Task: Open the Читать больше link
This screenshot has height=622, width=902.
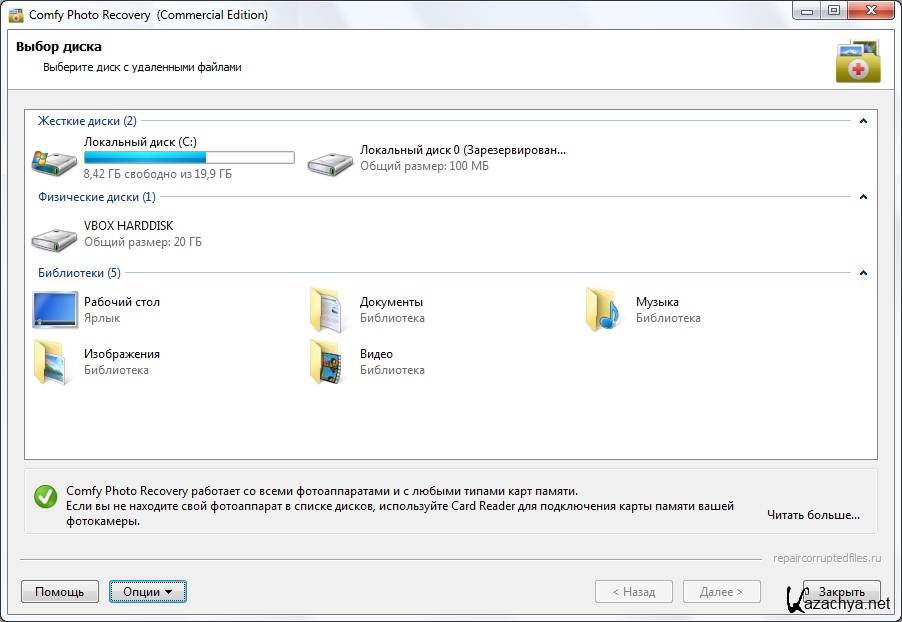Action: 813,515
